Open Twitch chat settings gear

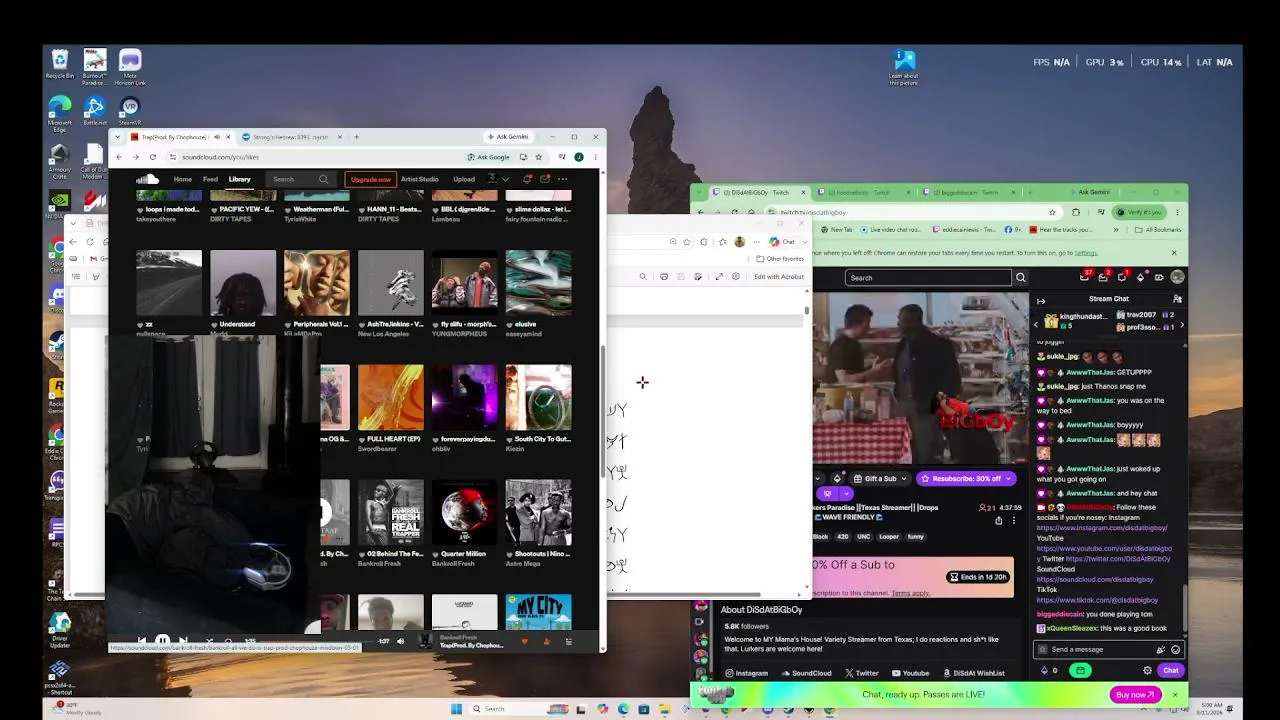pyautogui.click(x=1147, y=671)
